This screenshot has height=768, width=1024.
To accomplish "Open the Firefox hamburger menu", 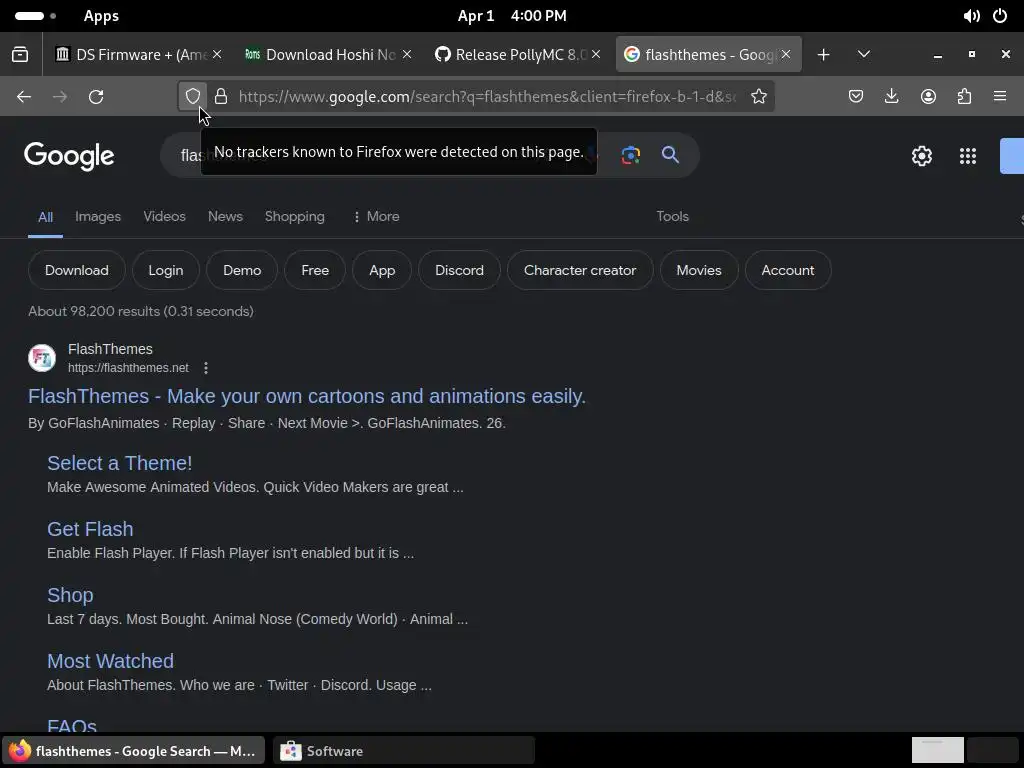I will 1000,97.
